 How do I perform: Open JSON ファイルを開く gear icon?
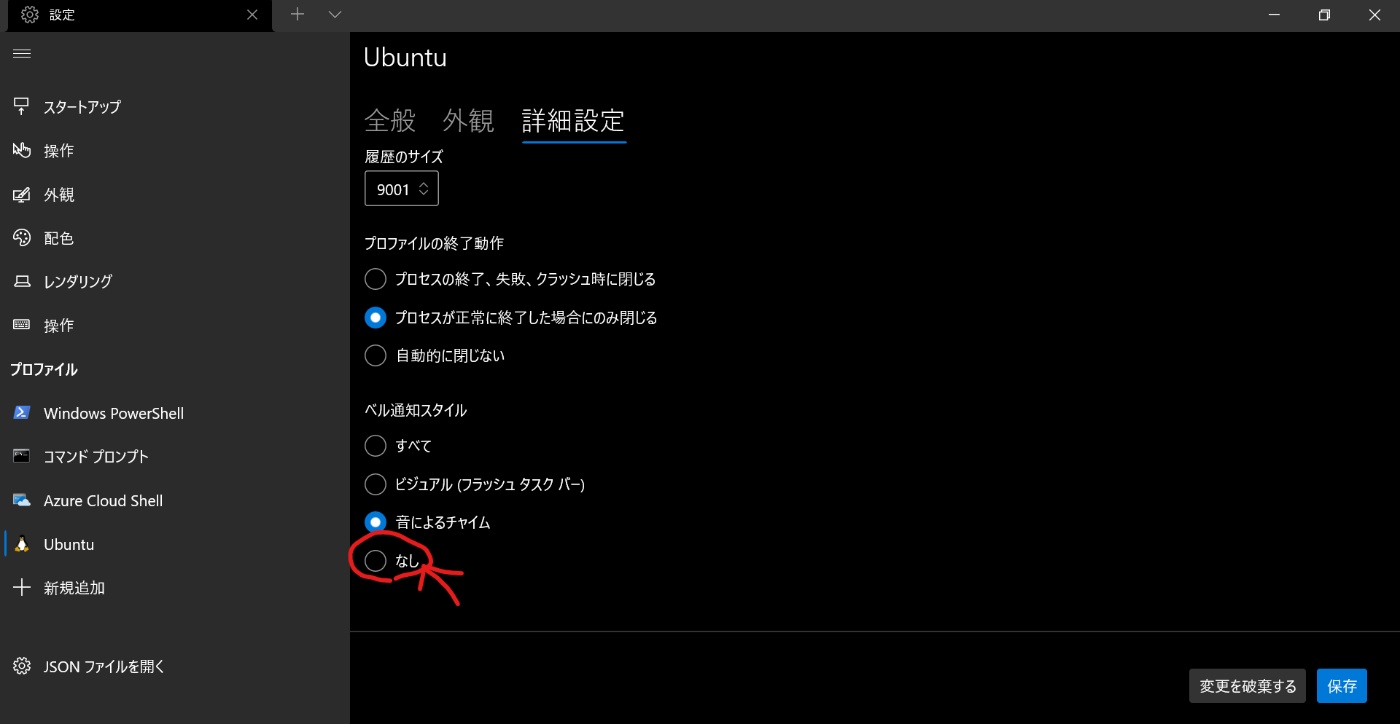(x=22, y=666)
